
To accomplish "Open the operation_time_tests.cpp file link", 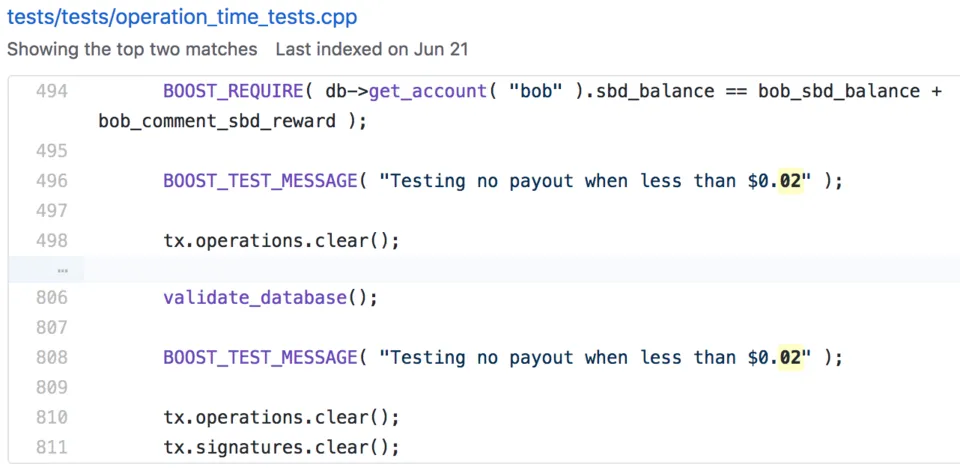I will click(182, 17).
